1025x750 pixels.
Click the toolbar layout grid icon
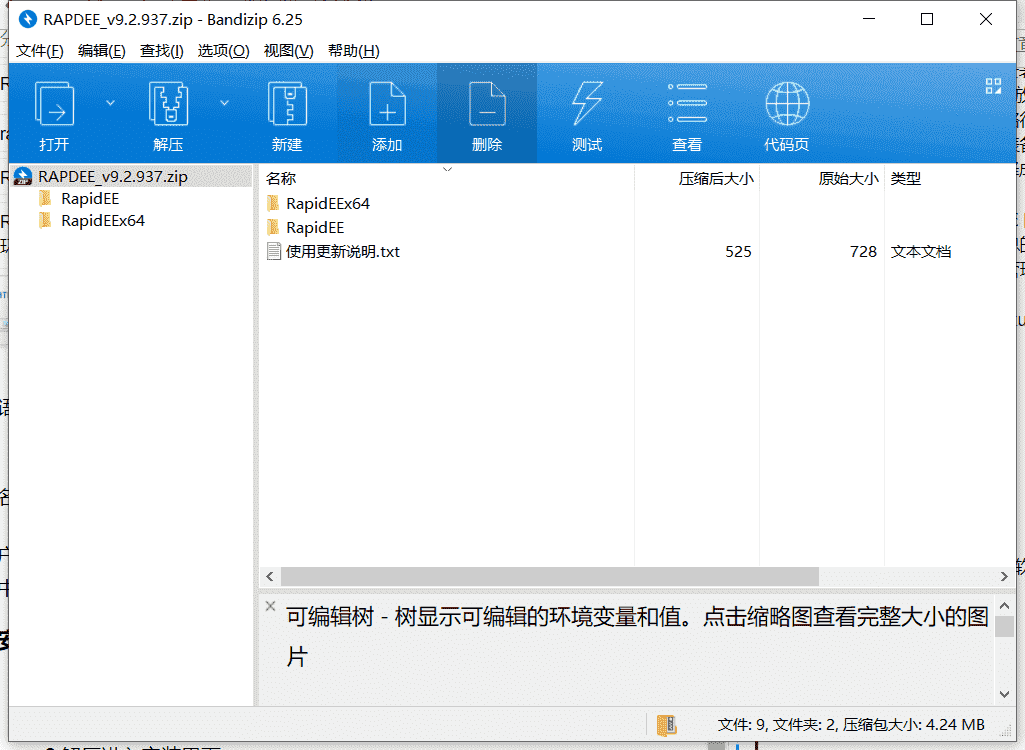tap(993, 86)
